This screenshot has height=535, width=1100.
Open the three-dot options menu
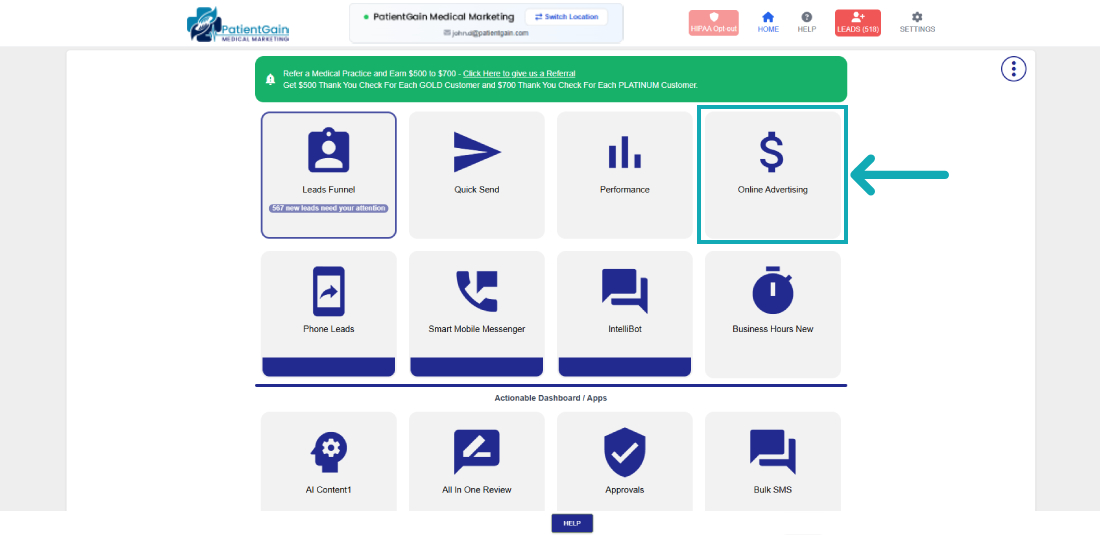[x=1013, y=69]
